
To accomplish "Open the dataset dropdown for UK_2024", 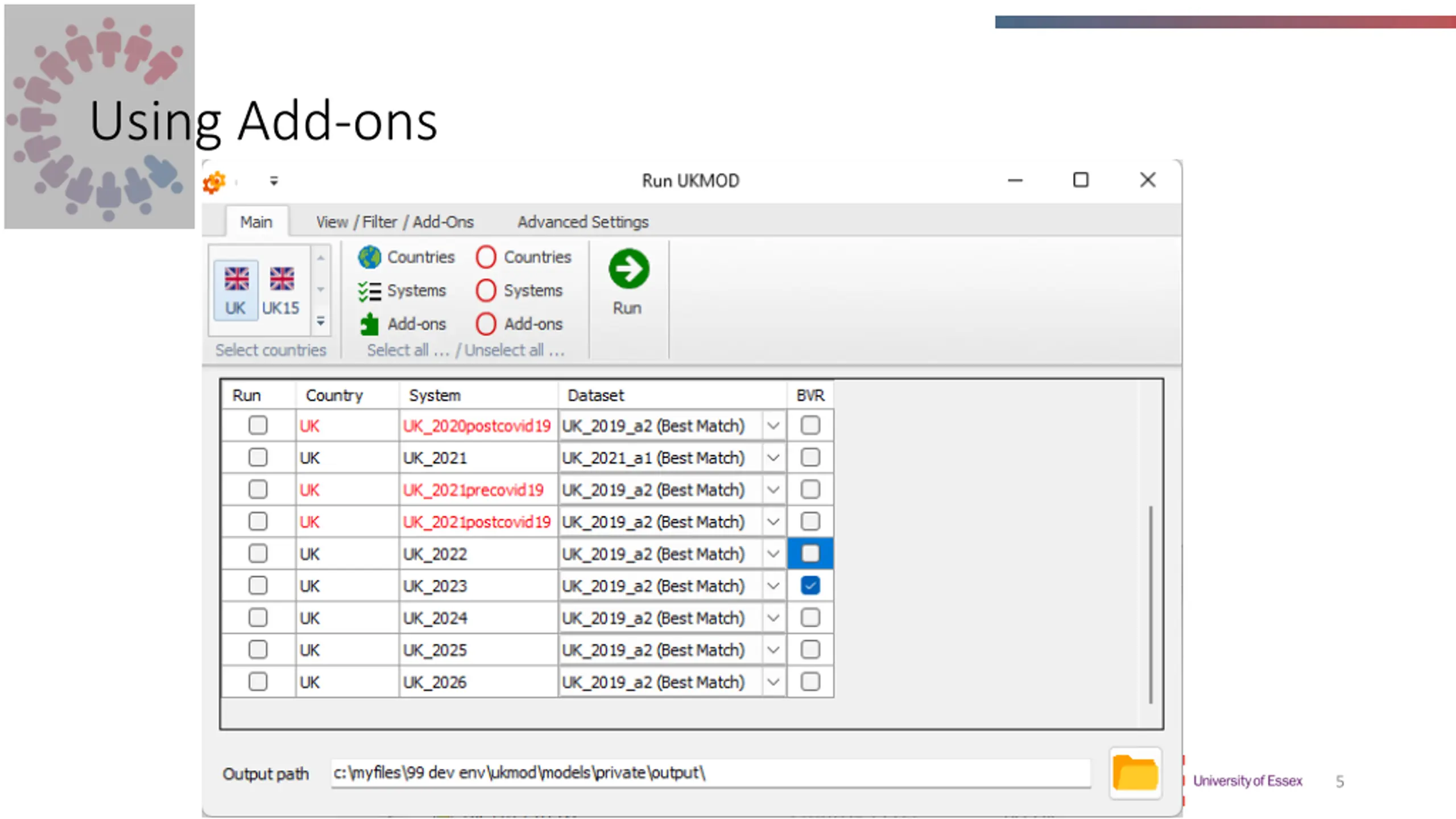I will click(773, 618).
